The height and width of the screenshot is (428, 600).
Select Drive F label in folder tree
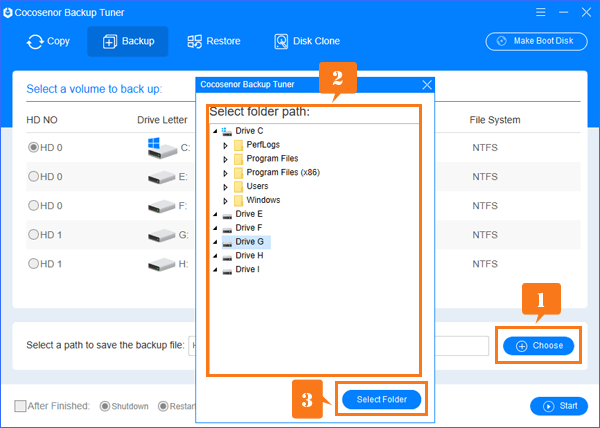[249, 228]
